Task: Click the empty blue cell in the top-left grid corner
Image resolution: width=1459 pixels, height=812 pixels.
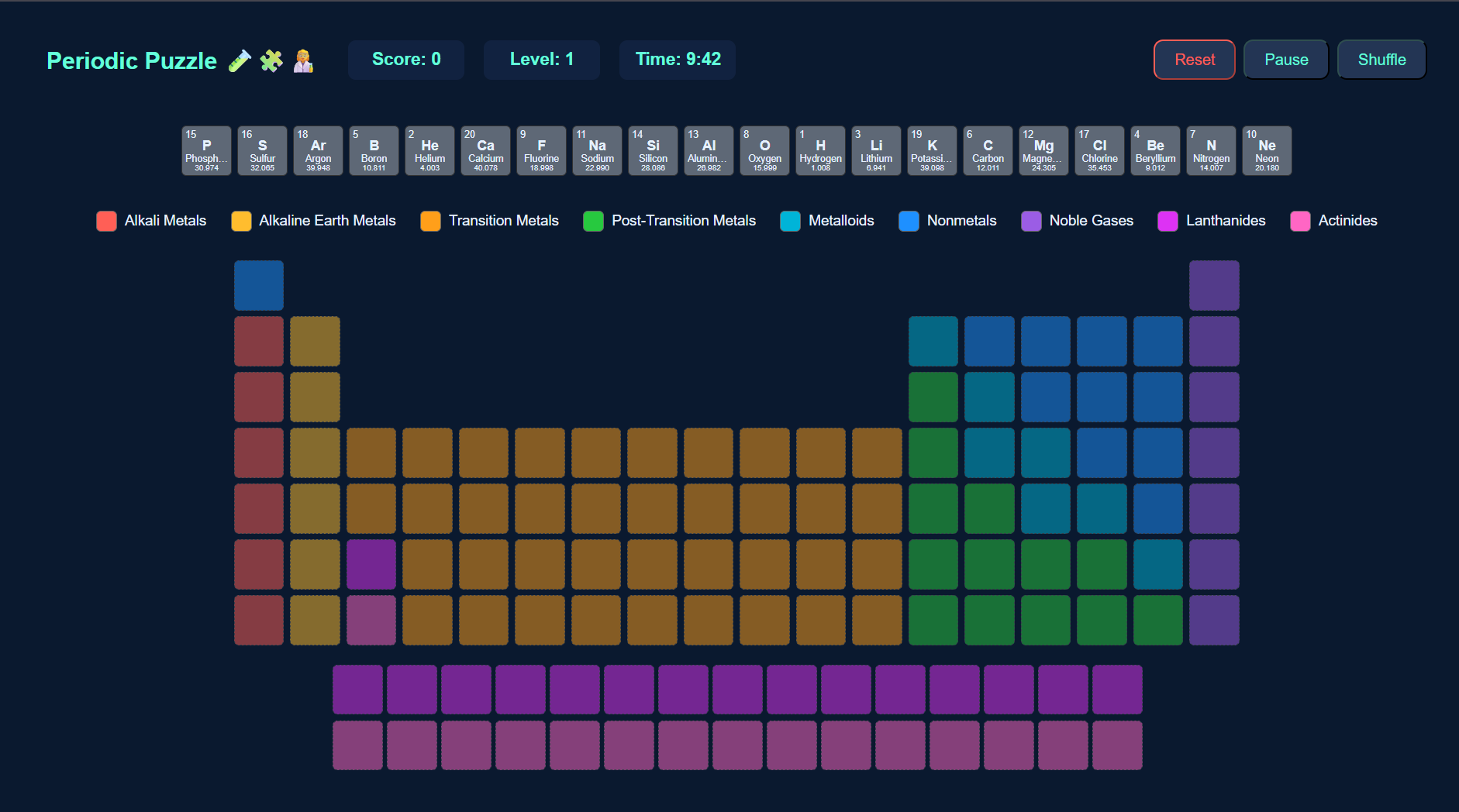Action: click(258, 285)
